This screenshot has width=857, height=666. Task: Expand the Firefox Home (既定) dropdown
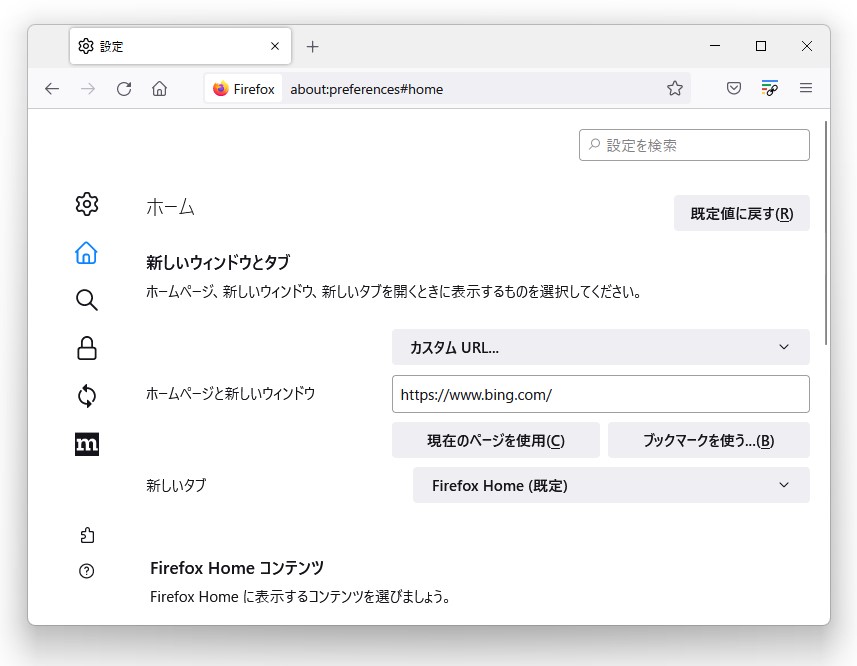(x=609, y=485)
